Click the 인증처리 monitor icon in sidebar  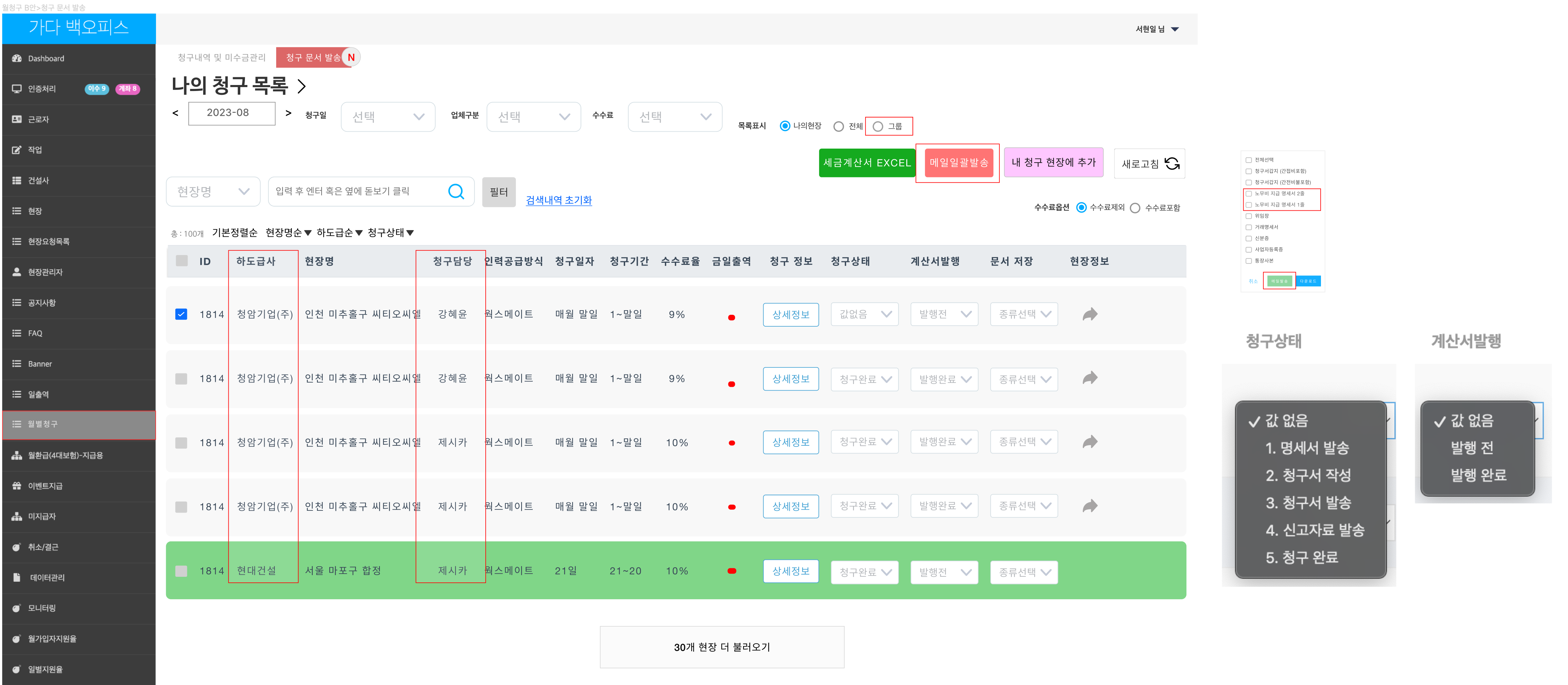17,89
